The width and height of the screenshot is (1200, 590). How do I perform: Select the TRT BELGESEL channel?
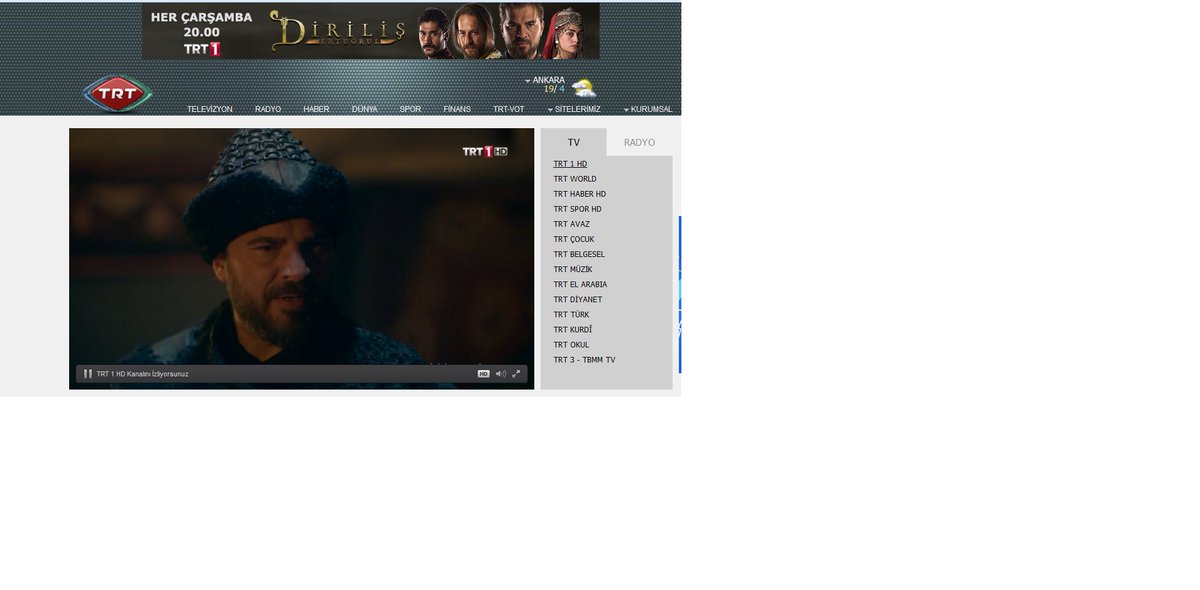(579, 254)
